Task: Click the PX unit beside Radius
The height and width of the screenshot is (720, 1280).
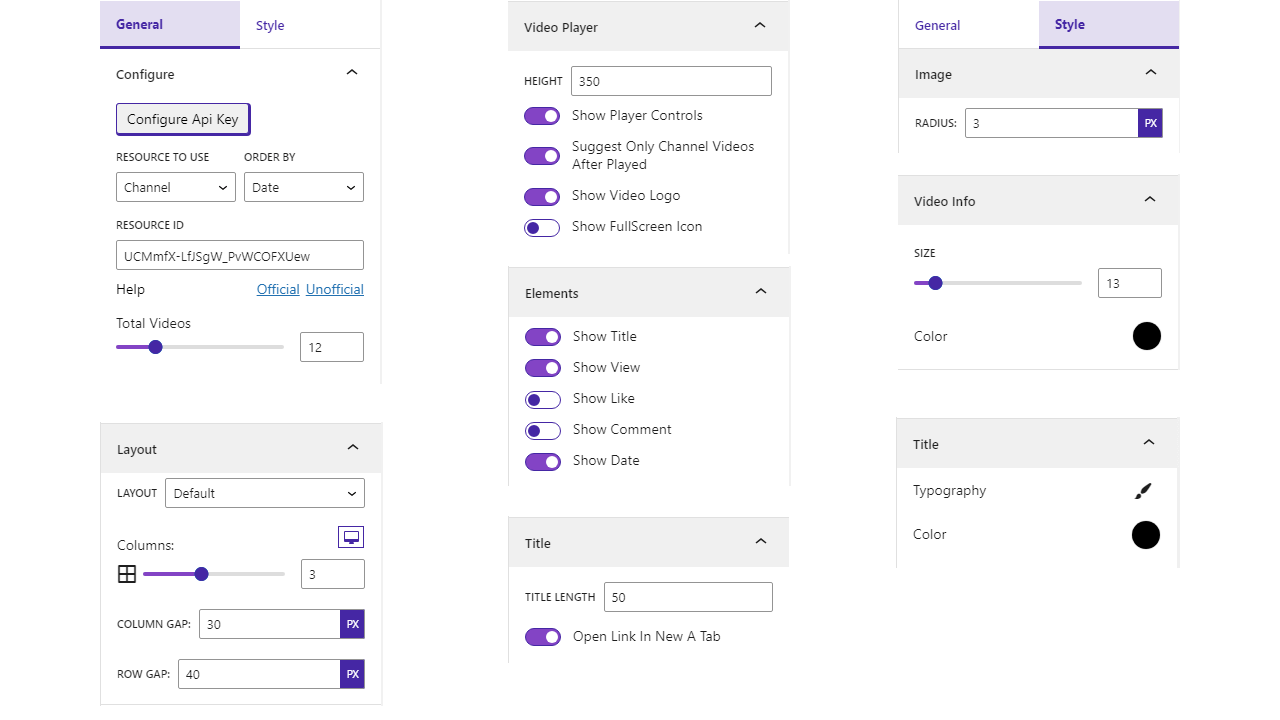Action: [x=1150, y=123]
